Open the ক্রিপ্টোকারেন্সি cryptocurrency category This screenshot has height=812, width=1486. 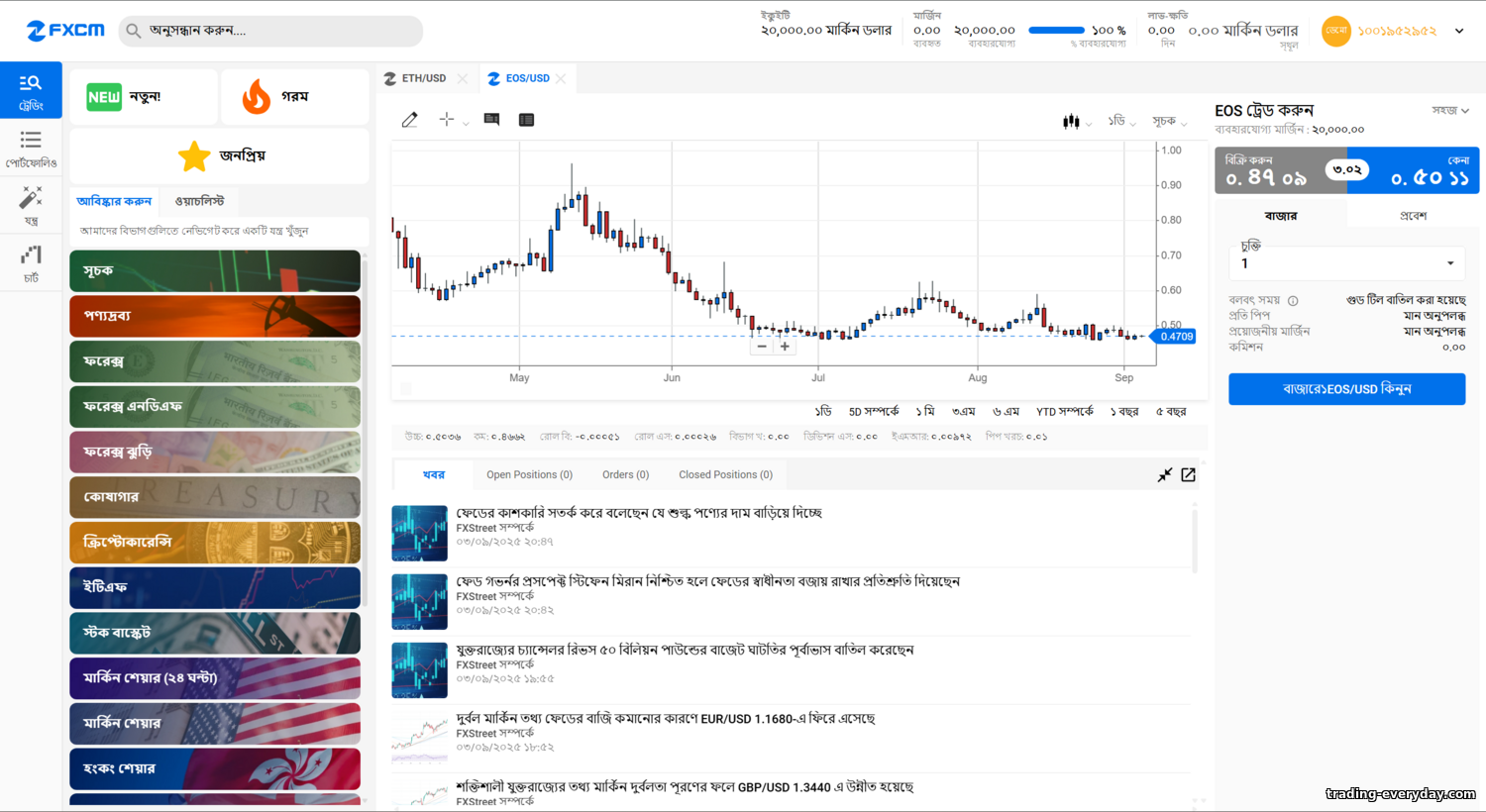point(215,542)
